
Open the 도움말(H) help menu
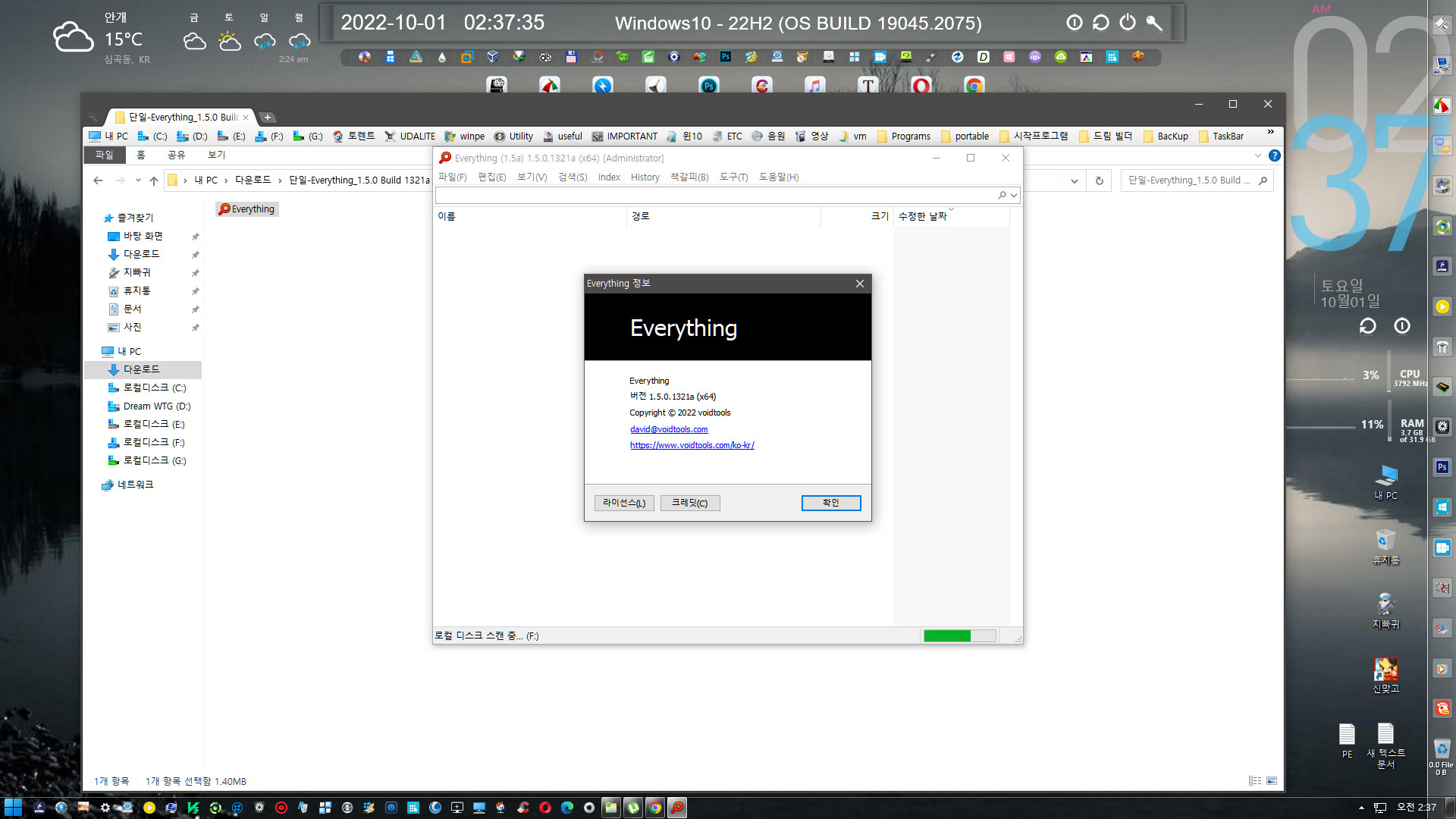coord(779,177)
